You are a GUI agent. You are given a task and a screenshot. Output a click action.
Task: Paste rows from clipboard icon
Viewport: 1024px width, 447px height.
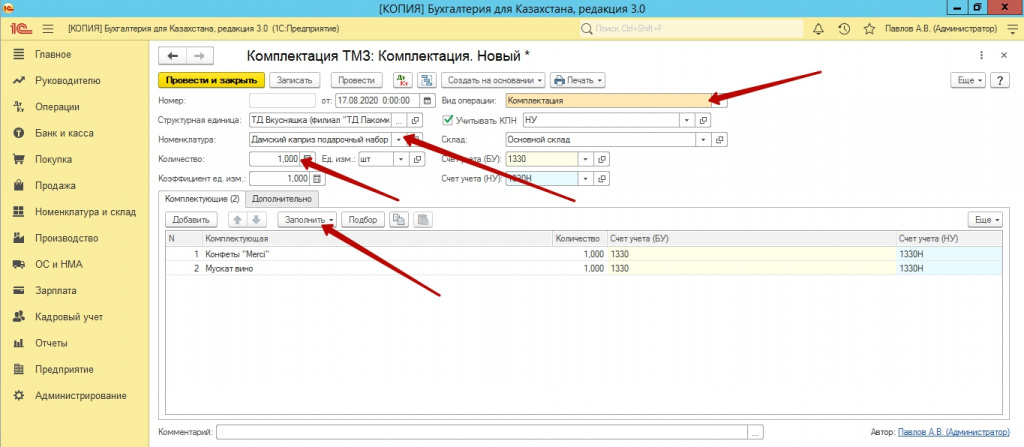(423, 220)
